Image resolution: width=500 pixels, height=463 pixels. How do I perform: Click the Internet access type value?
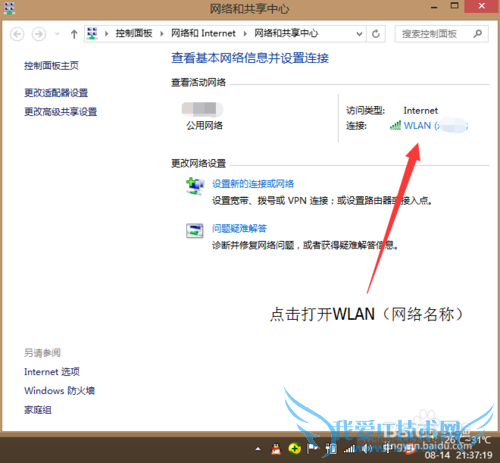[421, 110]
